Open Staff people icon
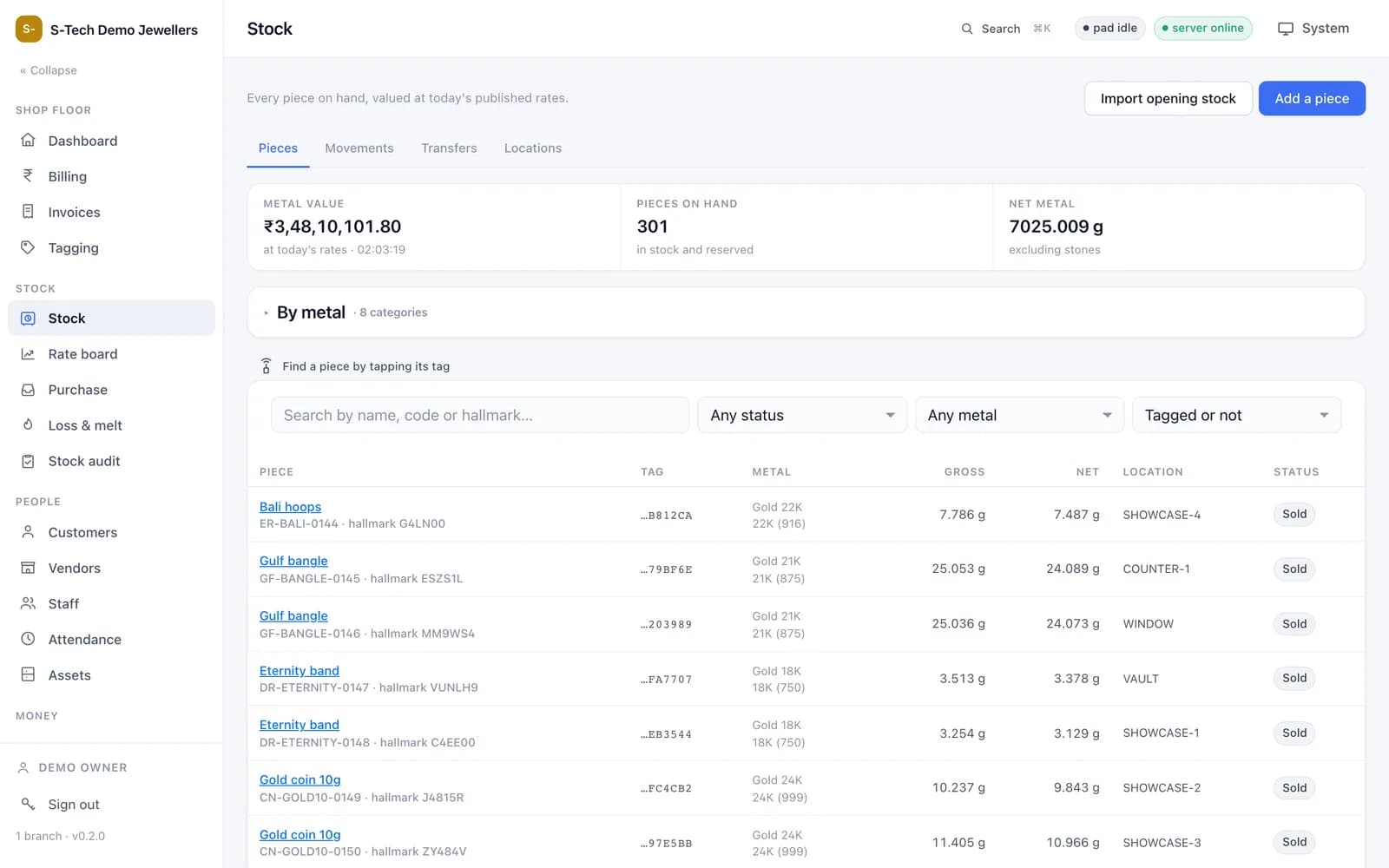This screenshot has height=868, width=1389. tap(28, 603)
